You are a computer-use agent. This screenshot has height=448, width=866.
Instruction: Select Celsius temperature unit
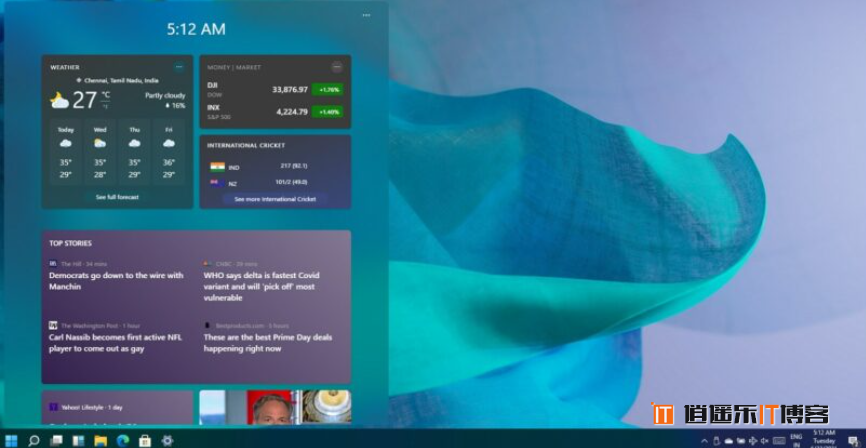(105, 95)
